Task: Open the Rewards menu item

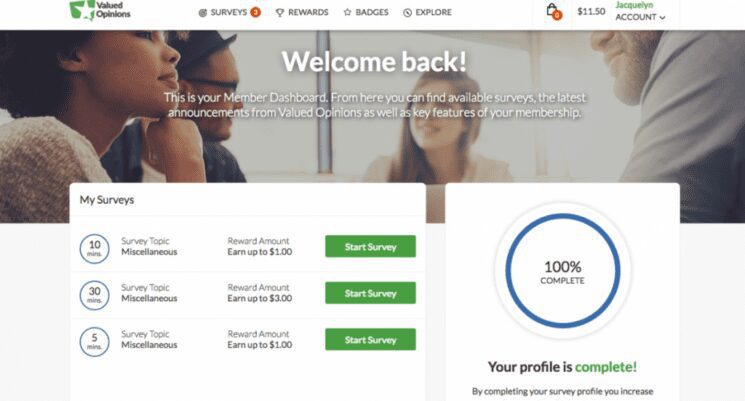Action: coord(302,12)
